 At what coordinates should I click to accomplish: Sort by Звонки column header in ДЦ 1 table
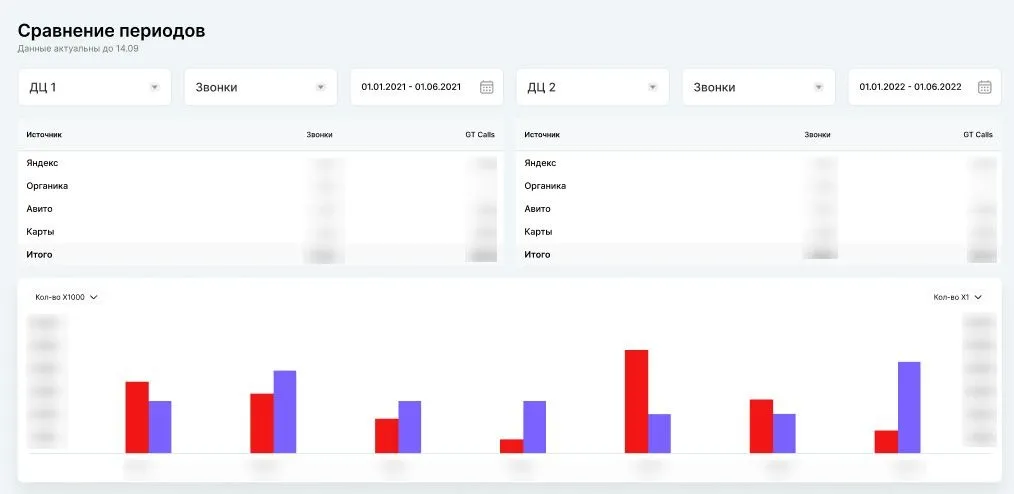tap(319, 134)
